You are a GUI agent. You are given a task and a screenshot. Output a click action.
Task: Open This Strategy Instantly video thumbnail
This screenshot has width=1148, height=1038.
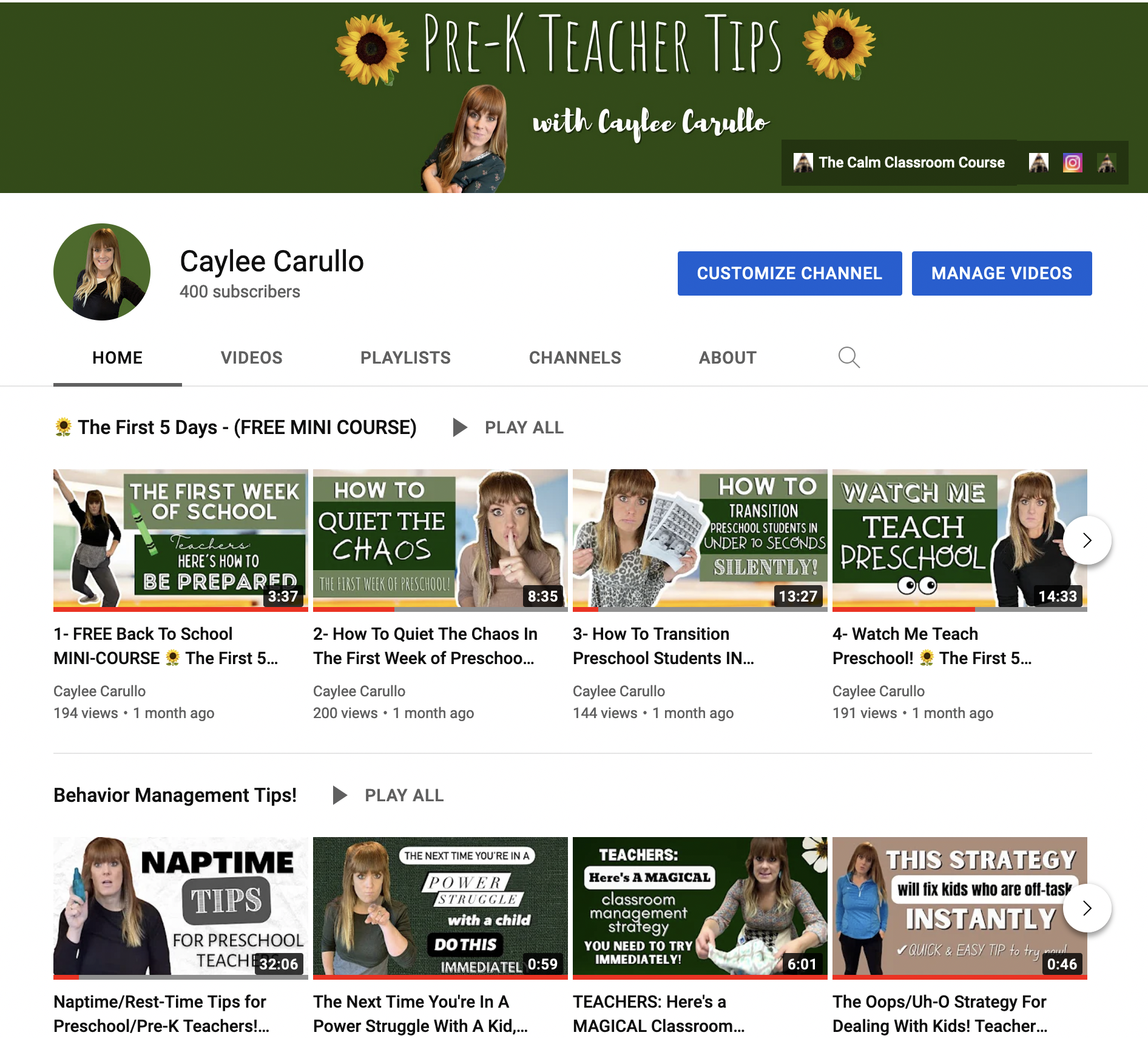click(960, 908)
